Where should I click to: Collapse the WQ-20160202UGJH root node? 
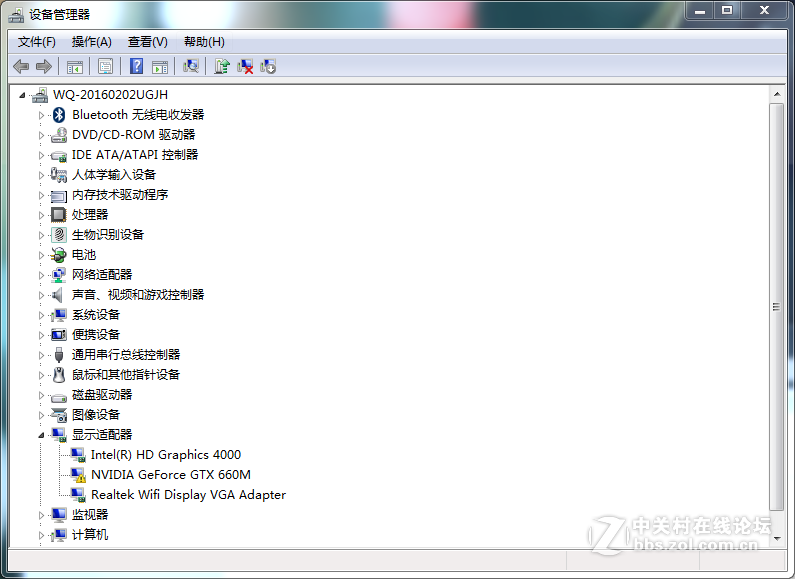click(x=22, y=95)
